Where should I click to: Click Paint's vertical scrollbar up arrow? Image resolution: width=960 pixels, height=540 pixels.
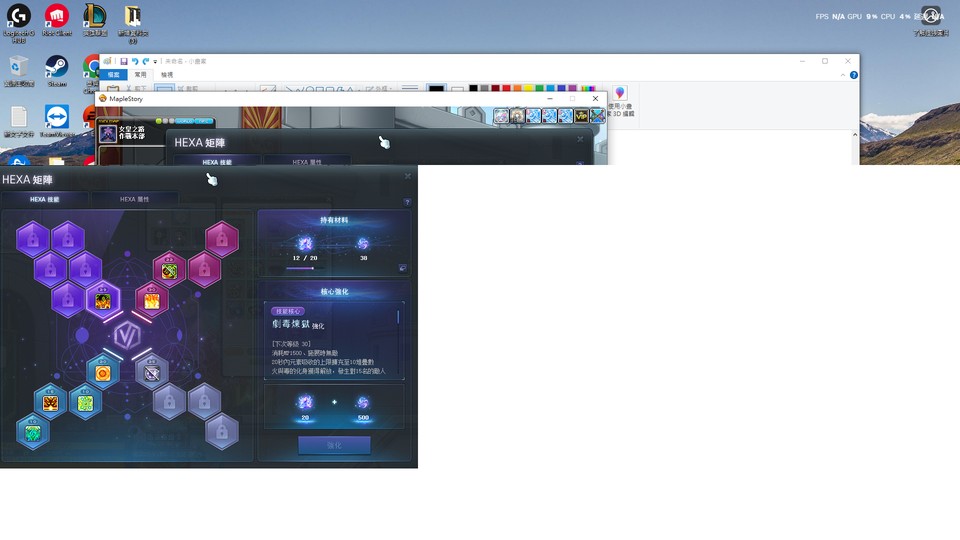pos(855,135)
